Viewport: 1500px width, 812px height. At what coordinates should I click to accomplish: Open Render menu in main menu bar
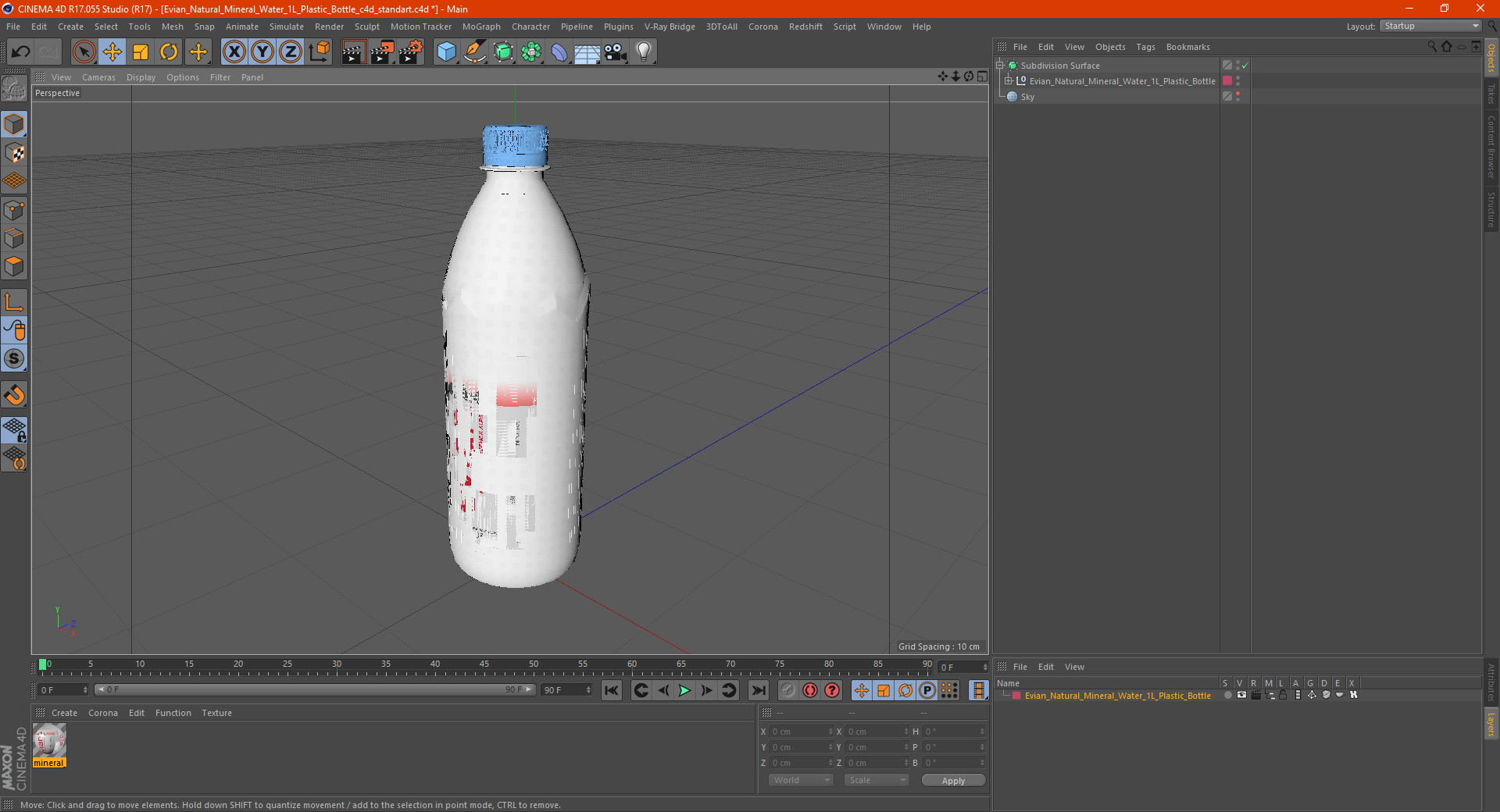329,27
